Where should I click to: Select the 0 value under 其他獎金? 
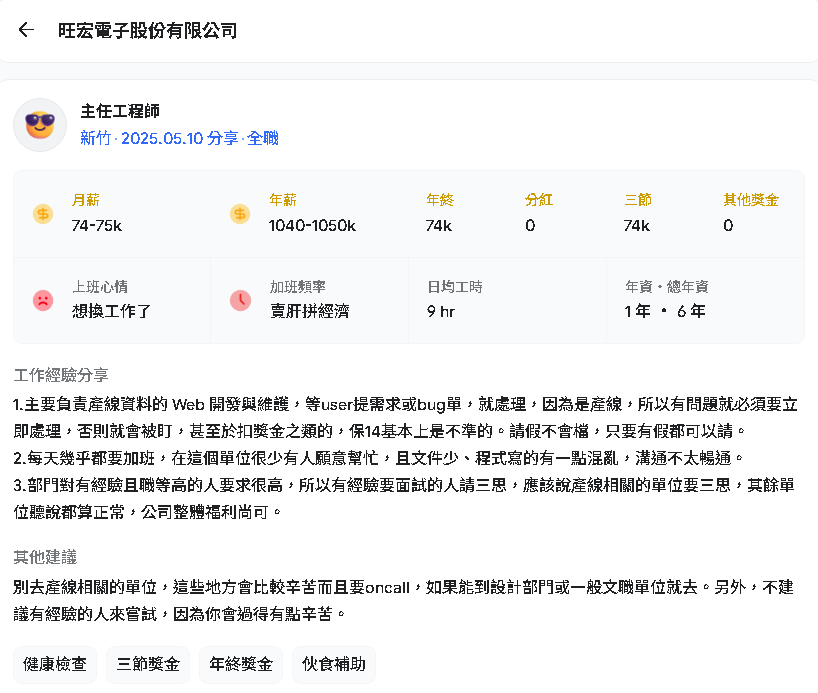coord(728,225)
